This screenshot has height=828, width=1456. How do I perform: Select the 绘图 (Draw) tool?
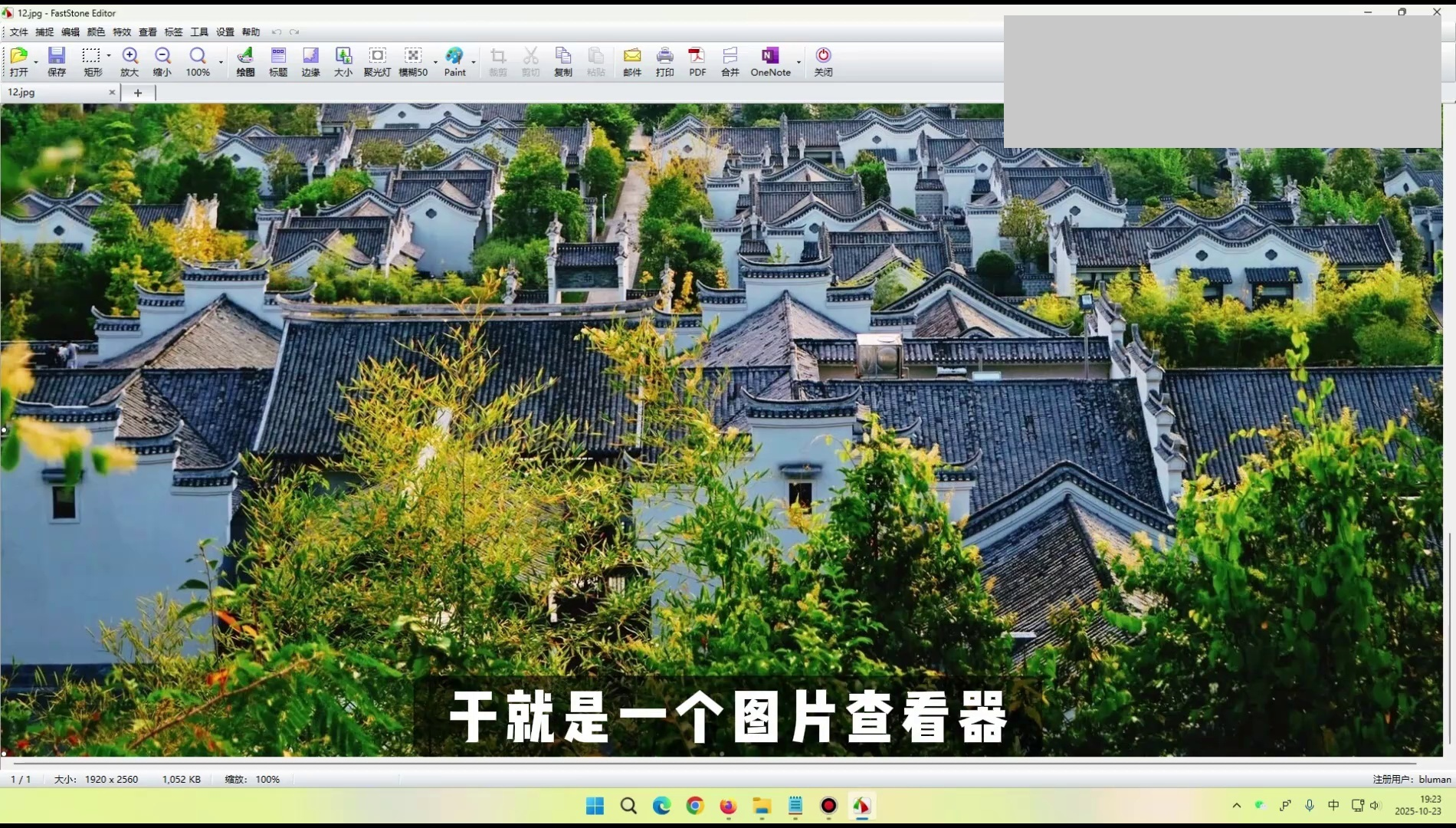pos(245,61)
